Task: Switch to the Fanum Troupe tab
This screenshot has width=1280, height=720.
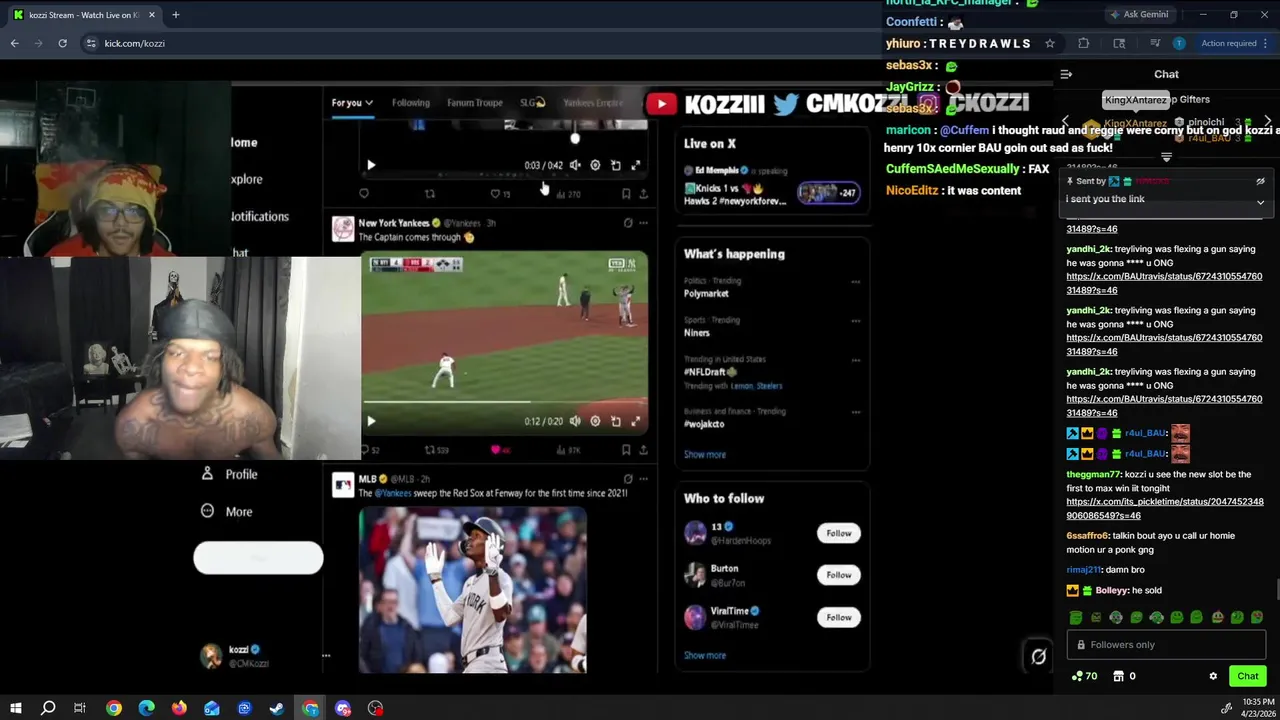Action: tap(475, 102)
